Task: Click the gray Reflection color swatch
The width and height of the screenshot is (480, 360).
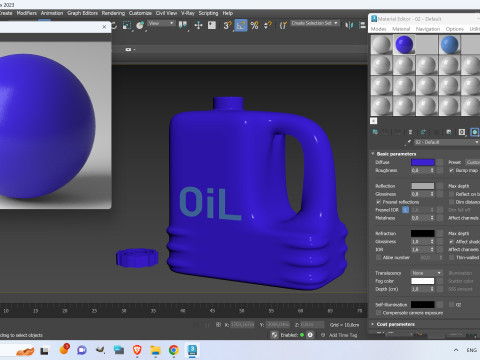Action: [x=423, y=186]
